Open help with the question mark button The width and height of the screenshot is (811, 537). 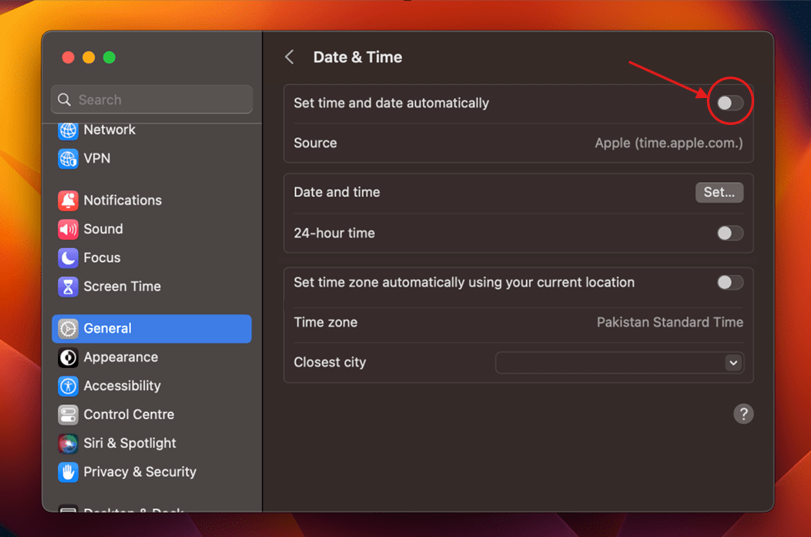coord(743,414)
